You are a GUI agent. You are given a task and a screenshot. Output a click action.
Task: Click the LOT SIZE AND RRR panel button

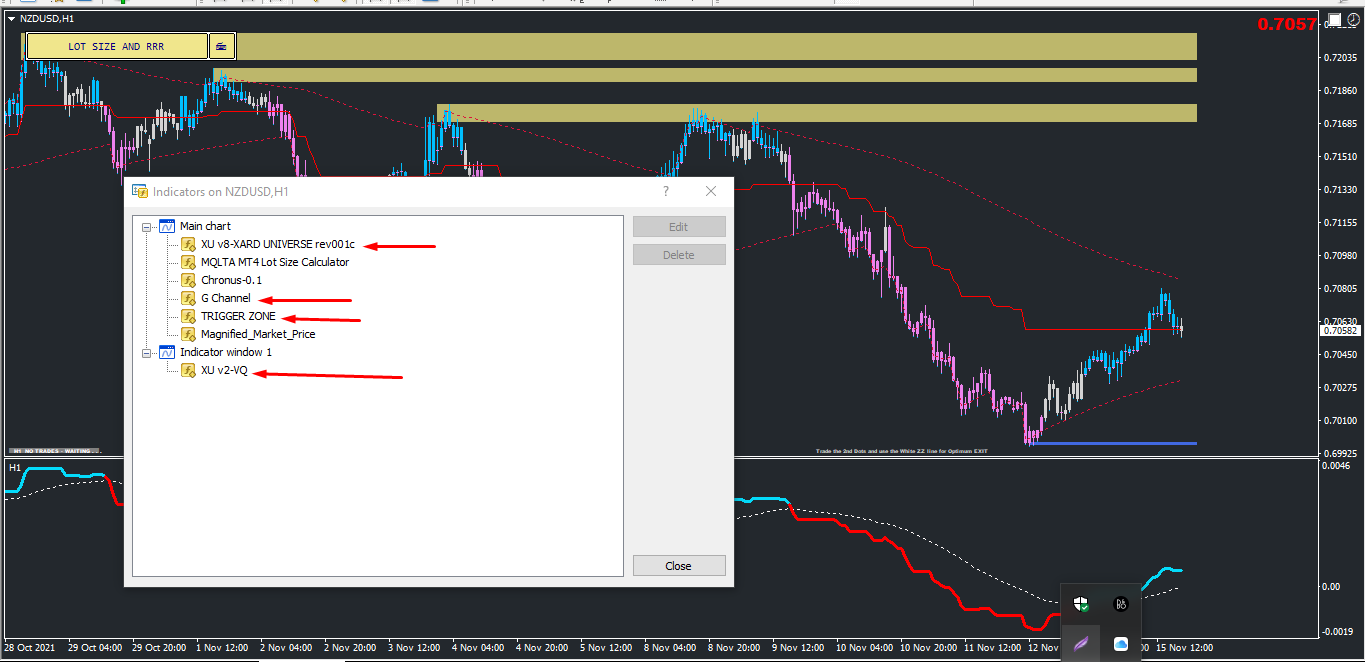point(116,46)
